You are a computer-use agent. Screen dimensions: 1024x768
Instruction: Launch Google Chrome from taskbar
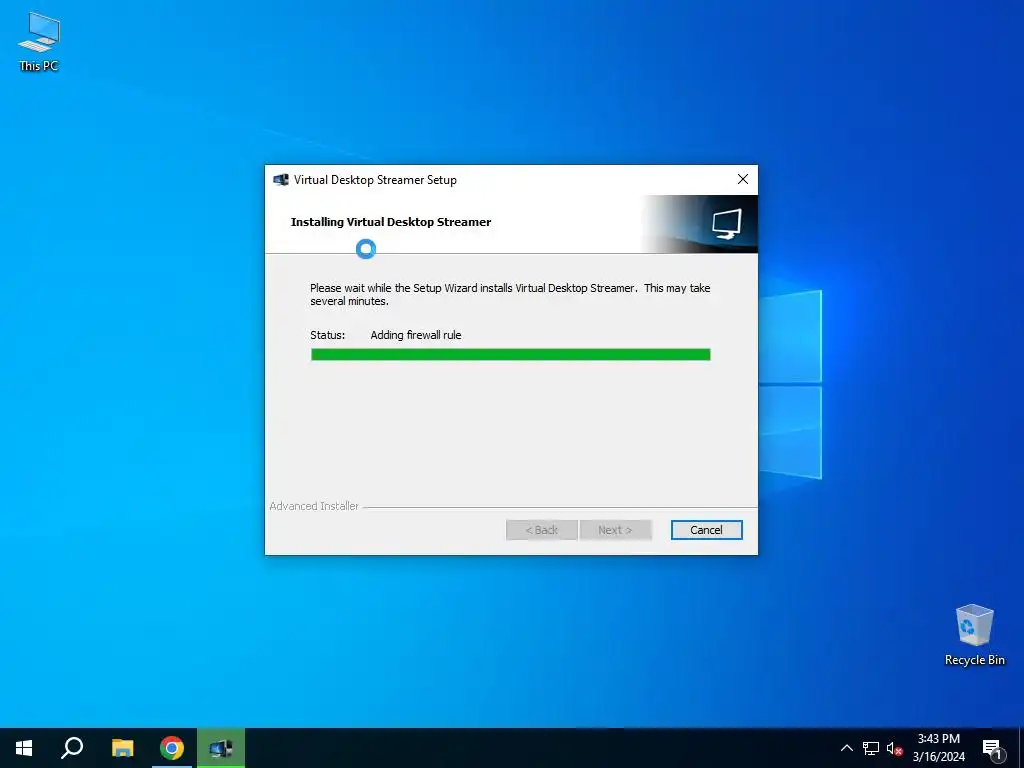tap(172, 748)
